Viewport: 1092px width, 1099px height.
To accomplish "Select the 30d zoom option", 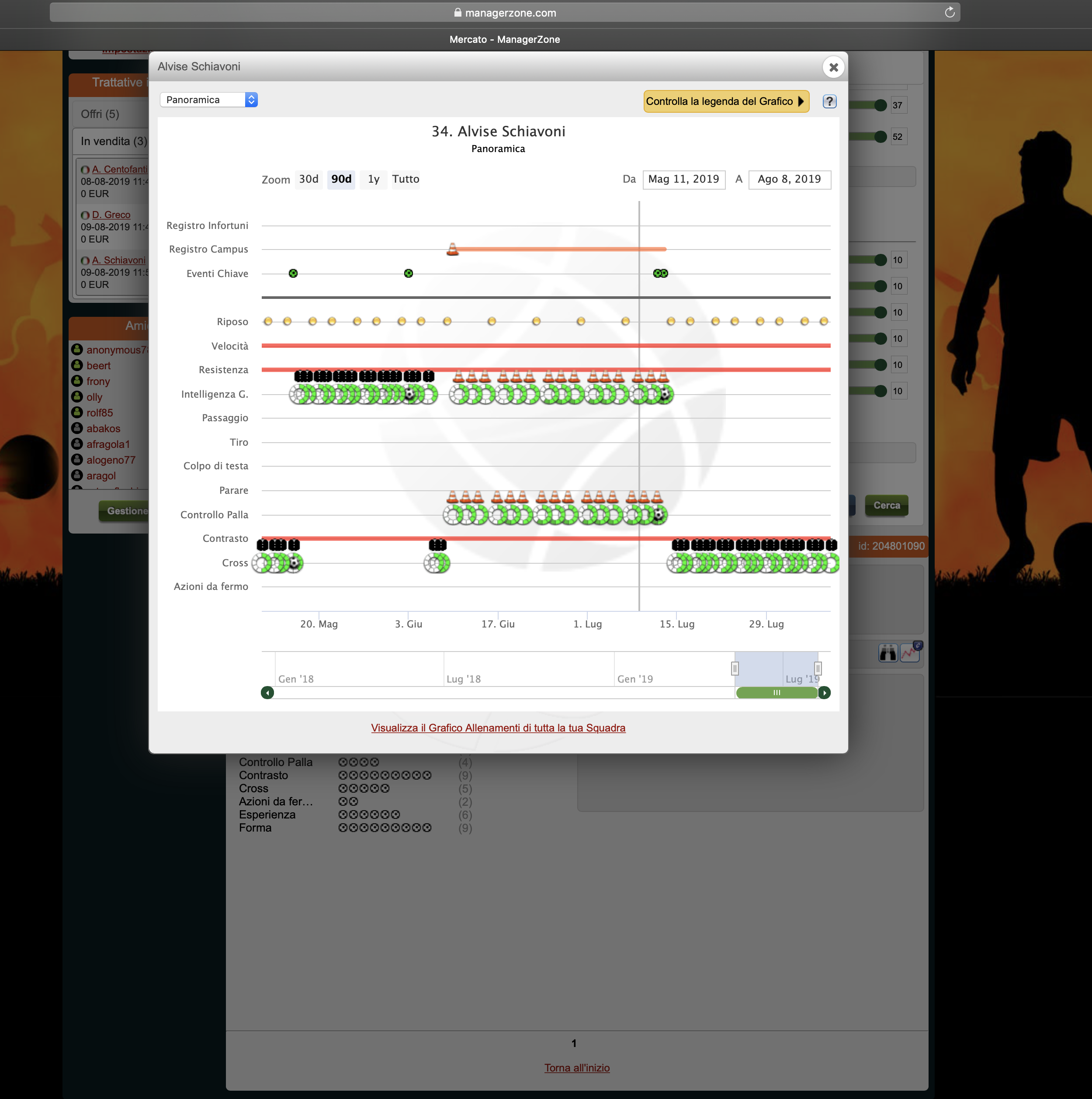I will [308, 179].
